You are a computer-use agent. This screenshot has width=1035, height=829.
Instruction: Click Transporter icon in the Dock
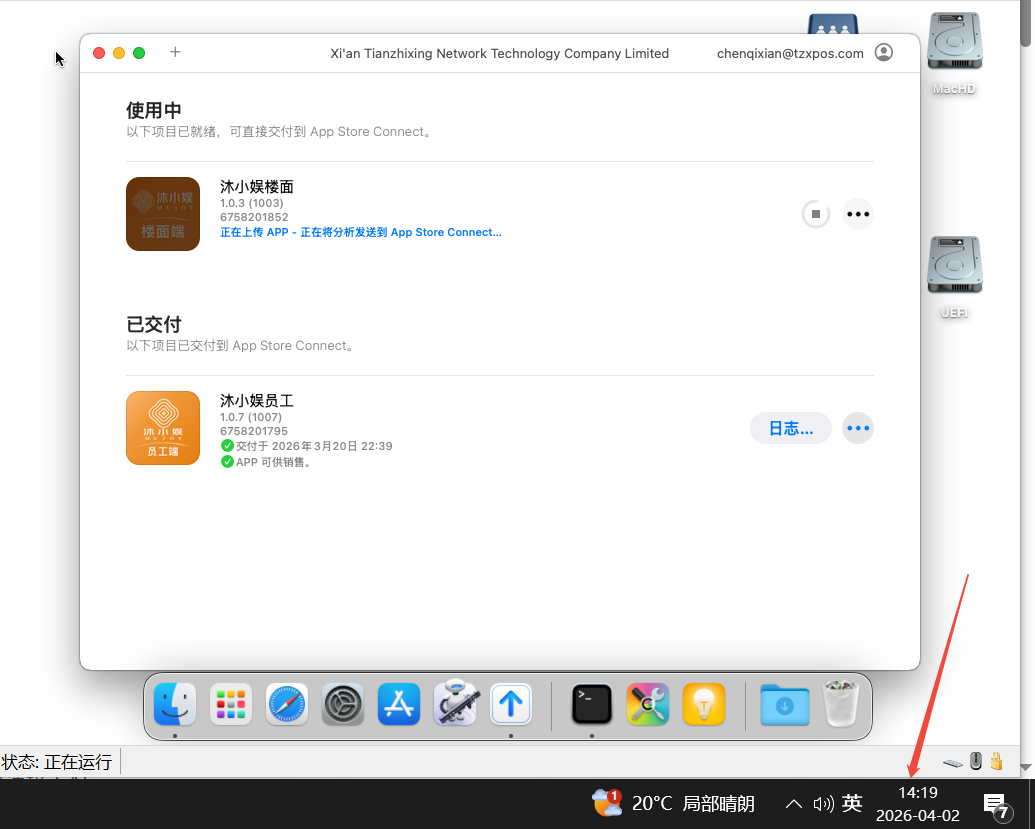tap(511, 705)
